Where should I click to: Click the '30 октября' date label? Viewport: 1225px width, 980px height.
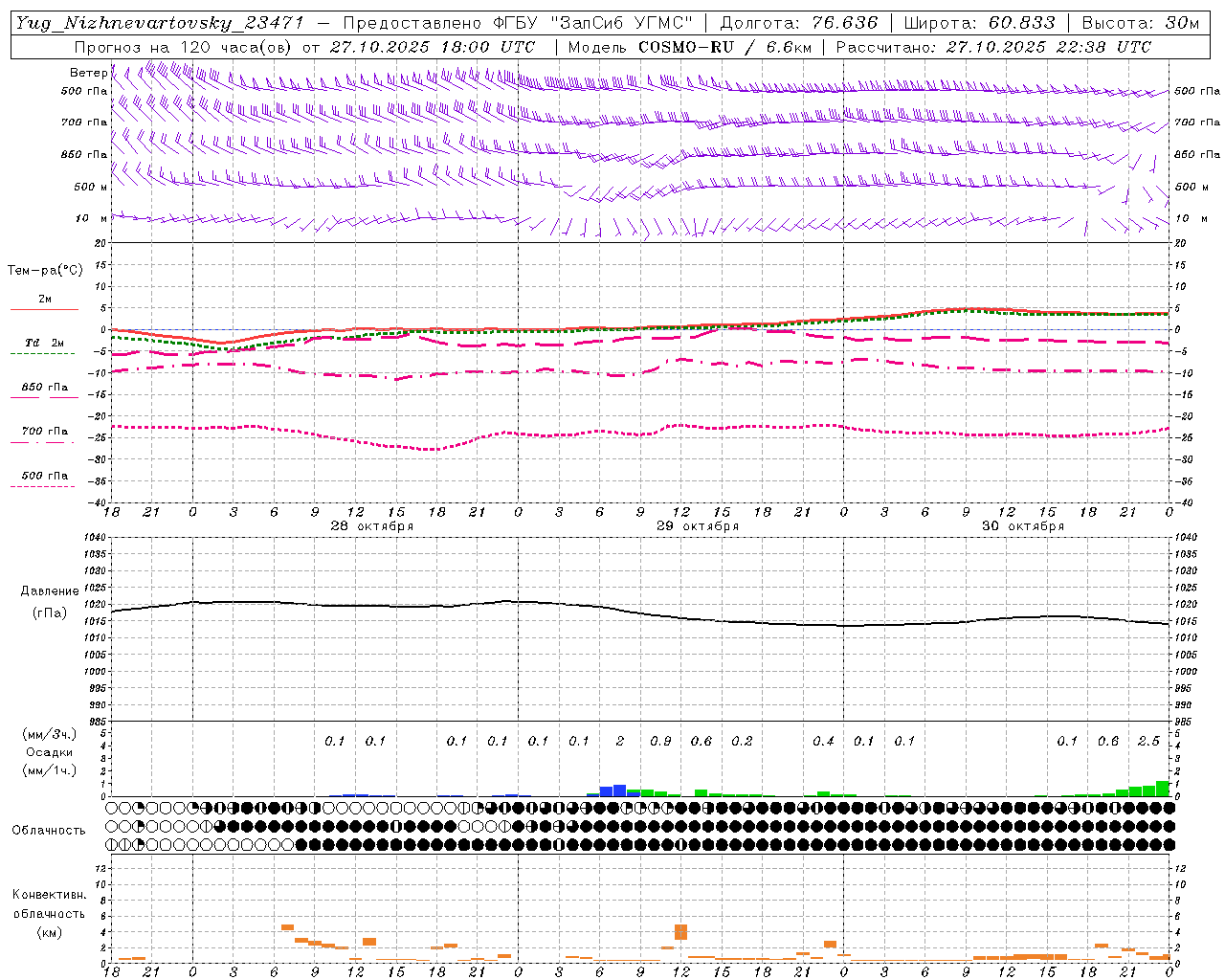pyautogui.click(x=1023, y=526)
